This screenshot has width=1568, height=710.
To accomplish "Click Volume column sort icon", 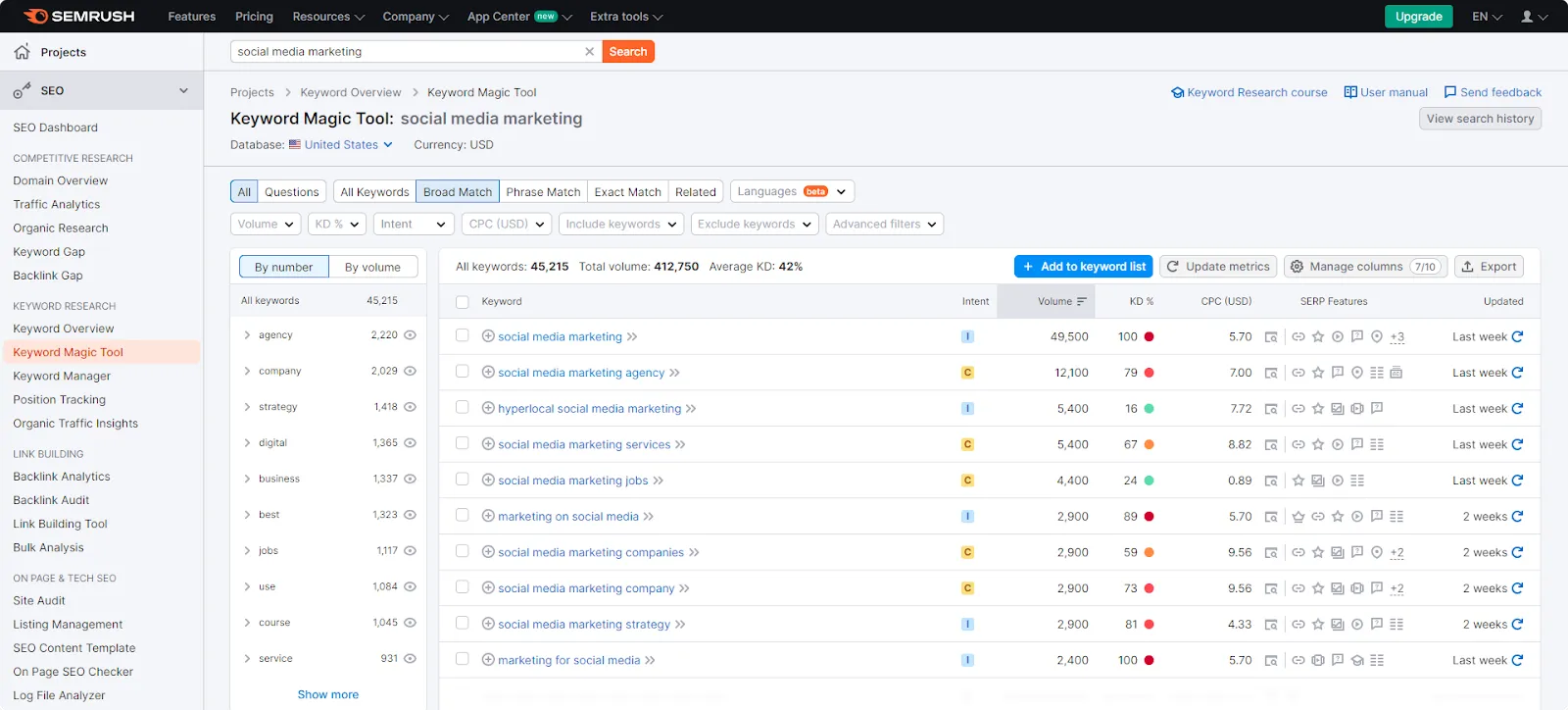I will [1082, 301].
